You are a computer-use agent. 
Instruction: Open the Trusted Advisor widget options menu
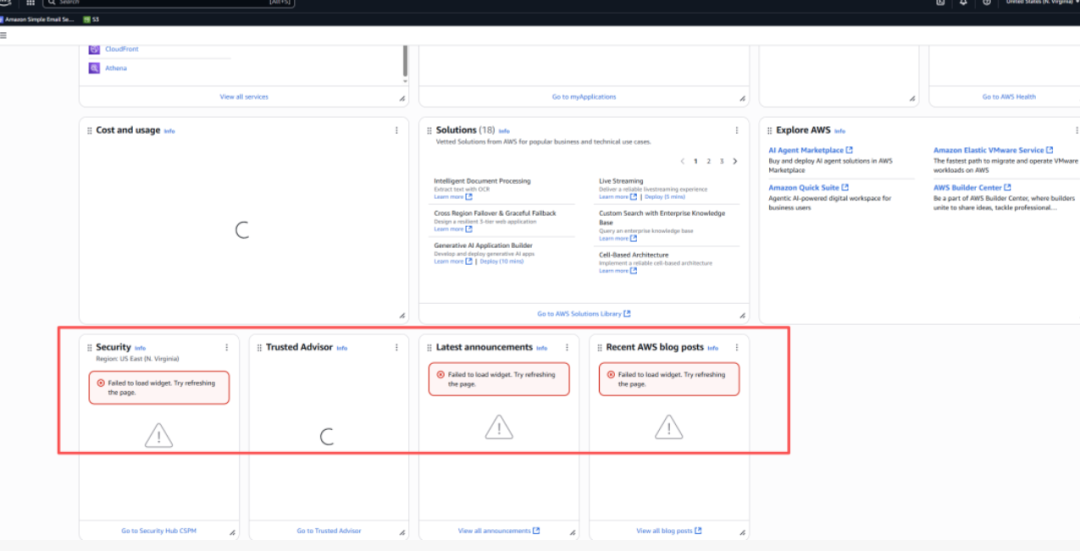tap(397, 348)
